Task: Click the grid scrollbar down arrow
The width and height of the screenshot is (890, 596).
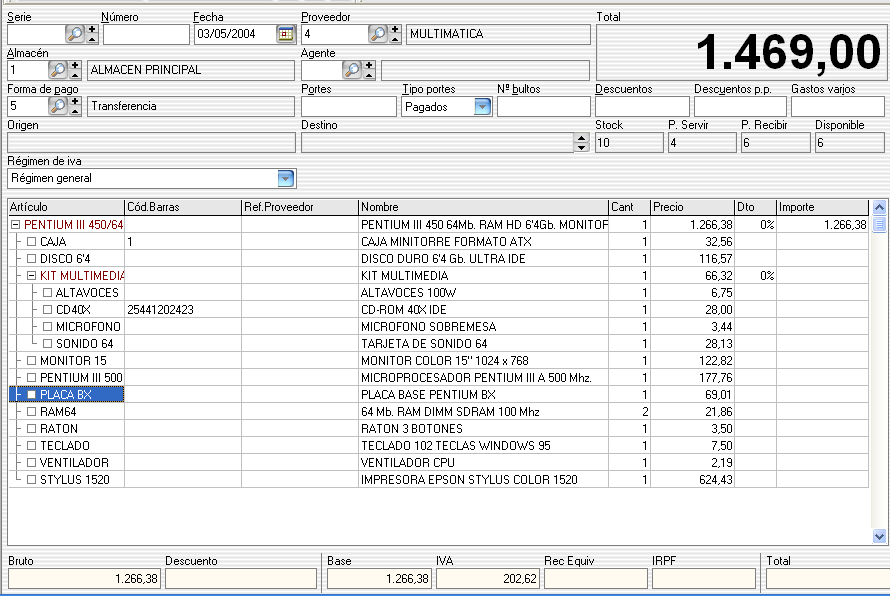Action: point(879,537)
